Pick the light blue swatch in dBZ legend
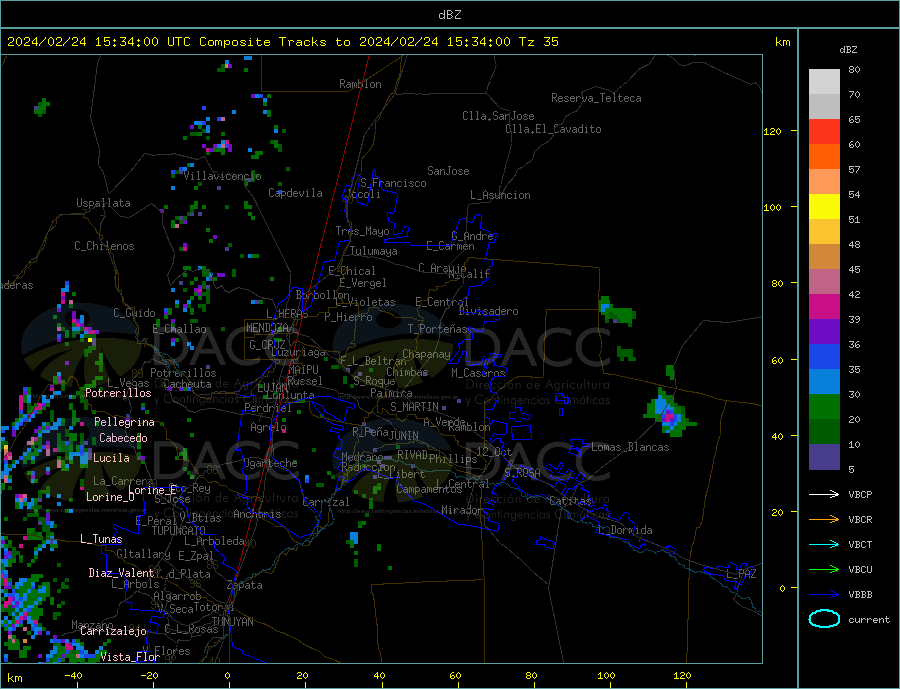Screen dimensions: 900x689 (824, 382)
